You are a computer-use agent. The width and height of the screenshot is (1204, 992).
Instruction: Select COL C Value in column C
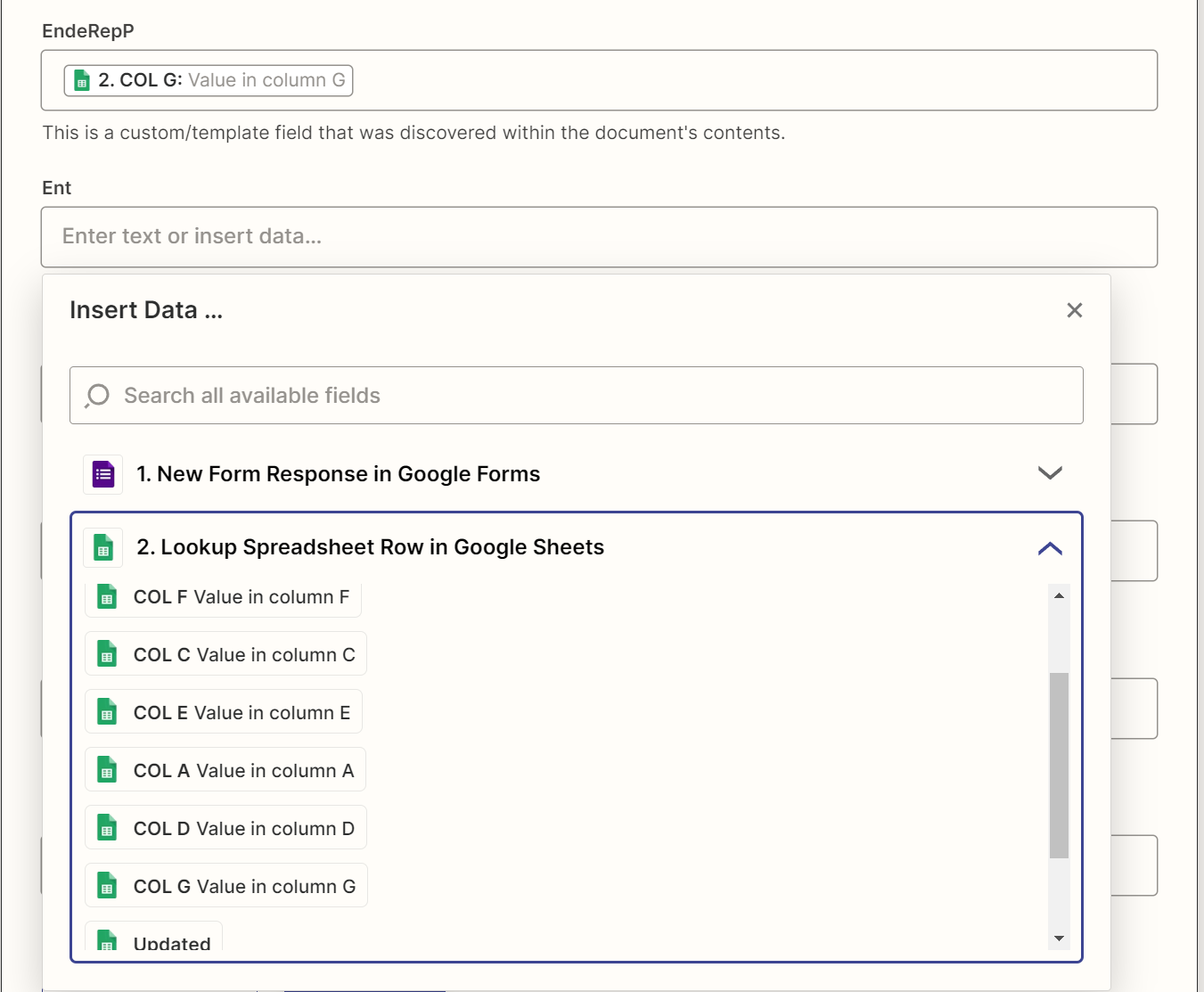coord(225,654)
